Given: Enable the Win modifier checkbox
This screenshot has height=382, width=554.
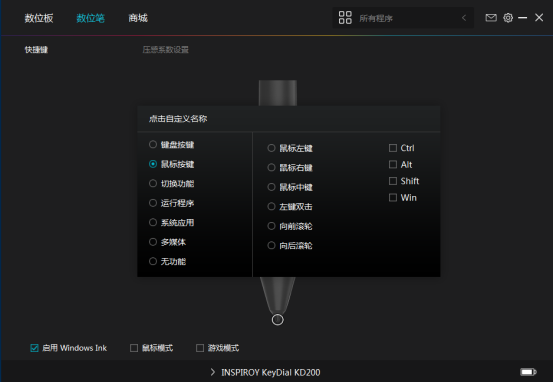Looking at the screenshot, I should click(393, 198).
